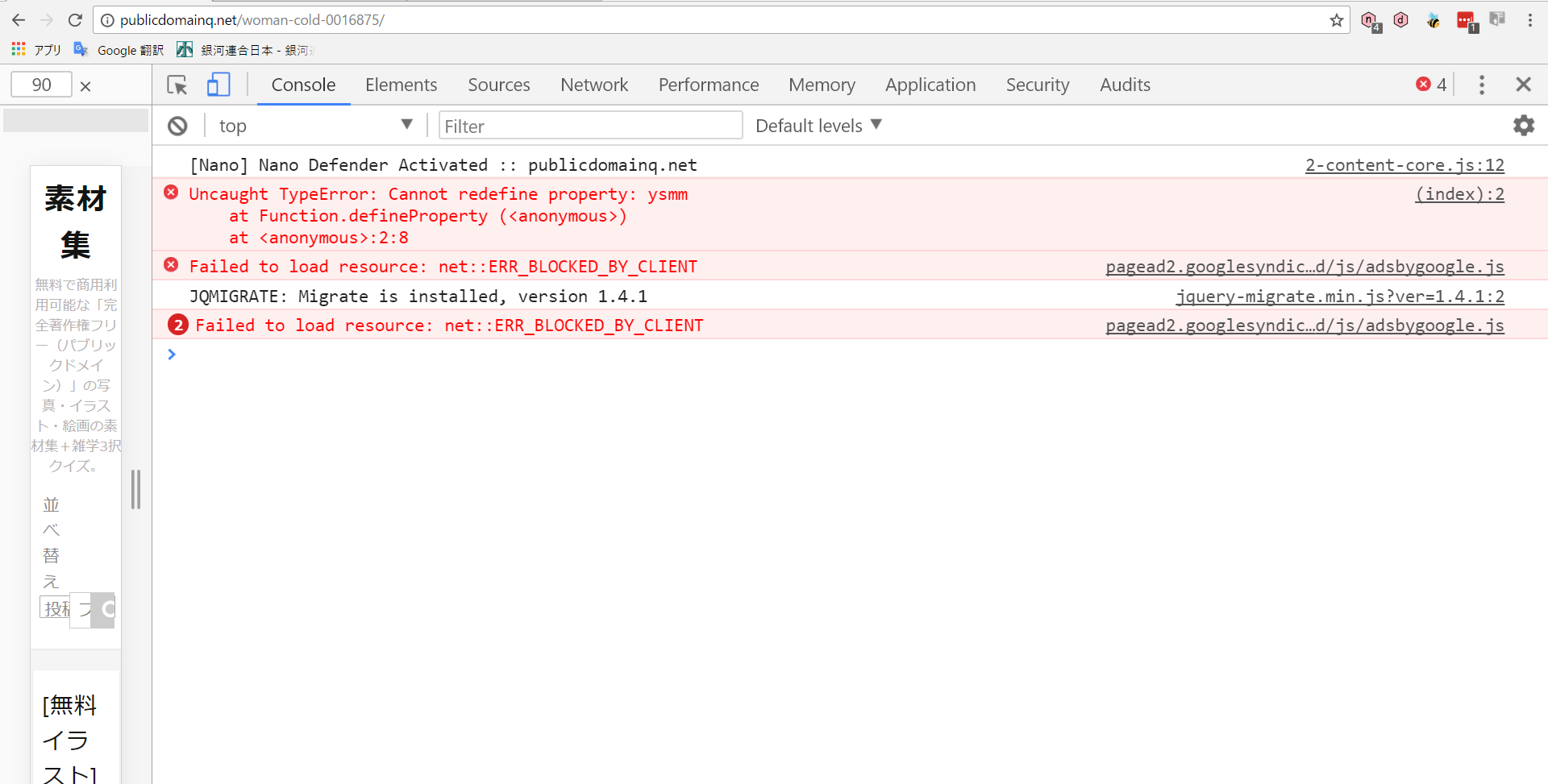Open the top frame context dropdown

coord(314,125)
